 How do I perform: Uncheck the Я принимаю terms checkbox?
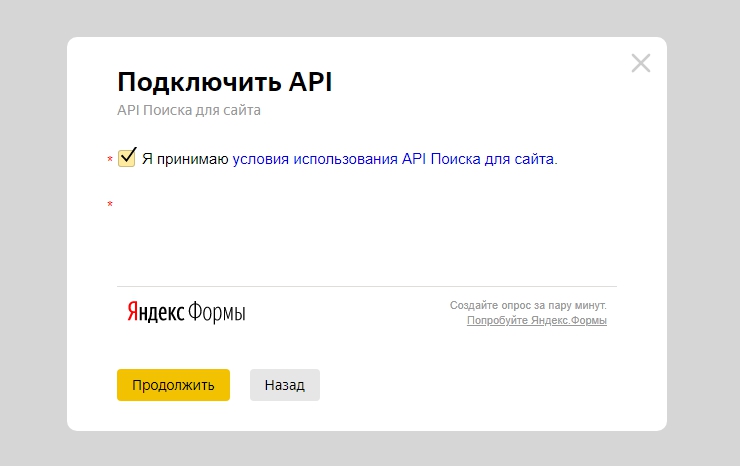tap(127, 158)
